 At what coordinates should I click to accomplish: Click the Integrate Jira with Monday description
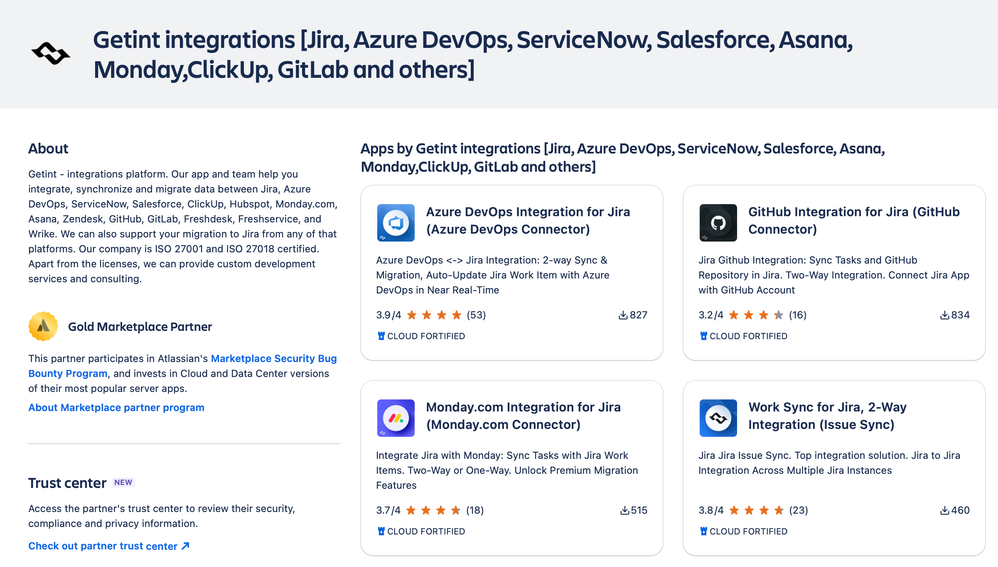[507, 470]
